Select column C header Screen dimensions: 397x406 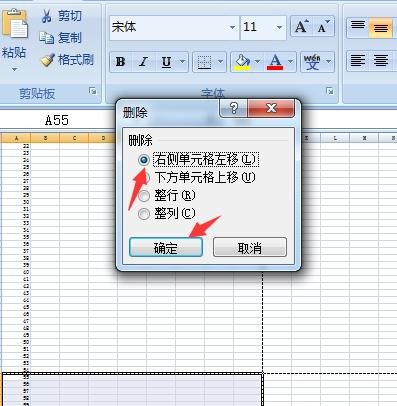74,138
